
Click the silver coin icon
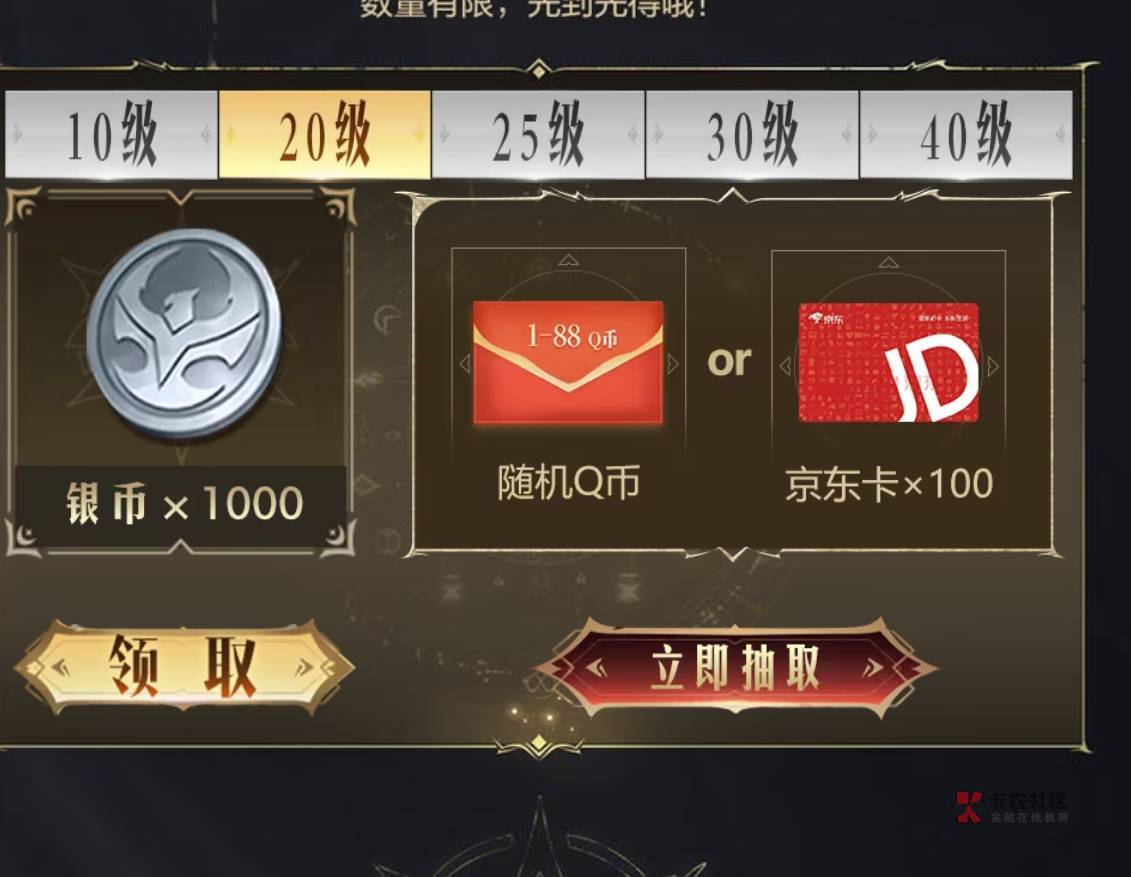click(x=185, y=333)
